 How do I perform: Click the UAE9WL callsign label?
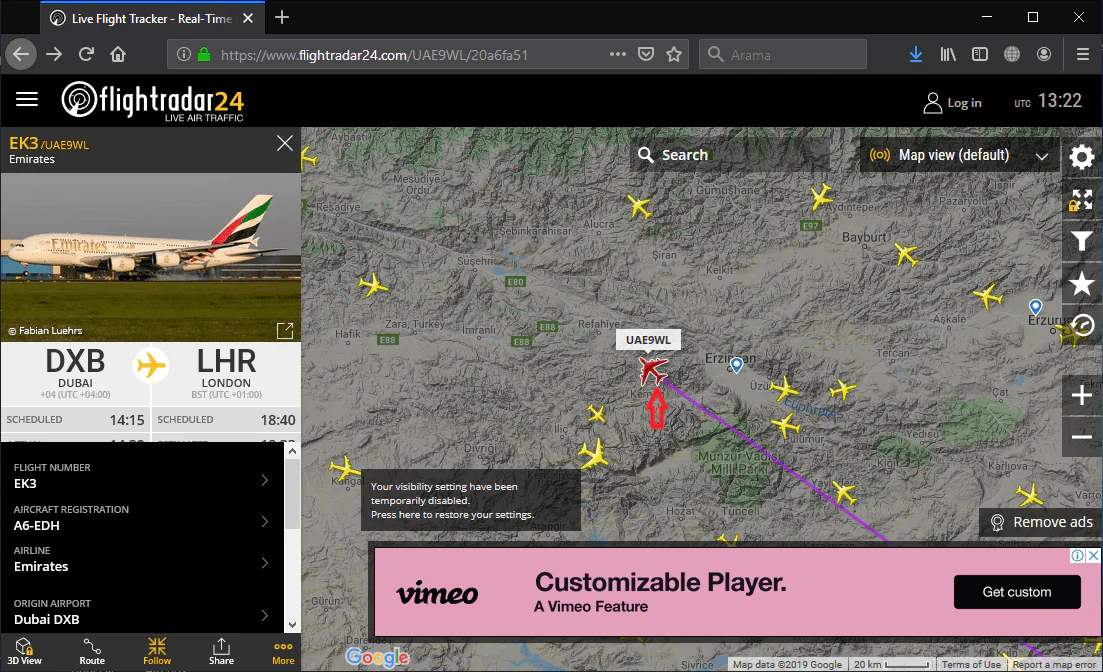point(648,340)
